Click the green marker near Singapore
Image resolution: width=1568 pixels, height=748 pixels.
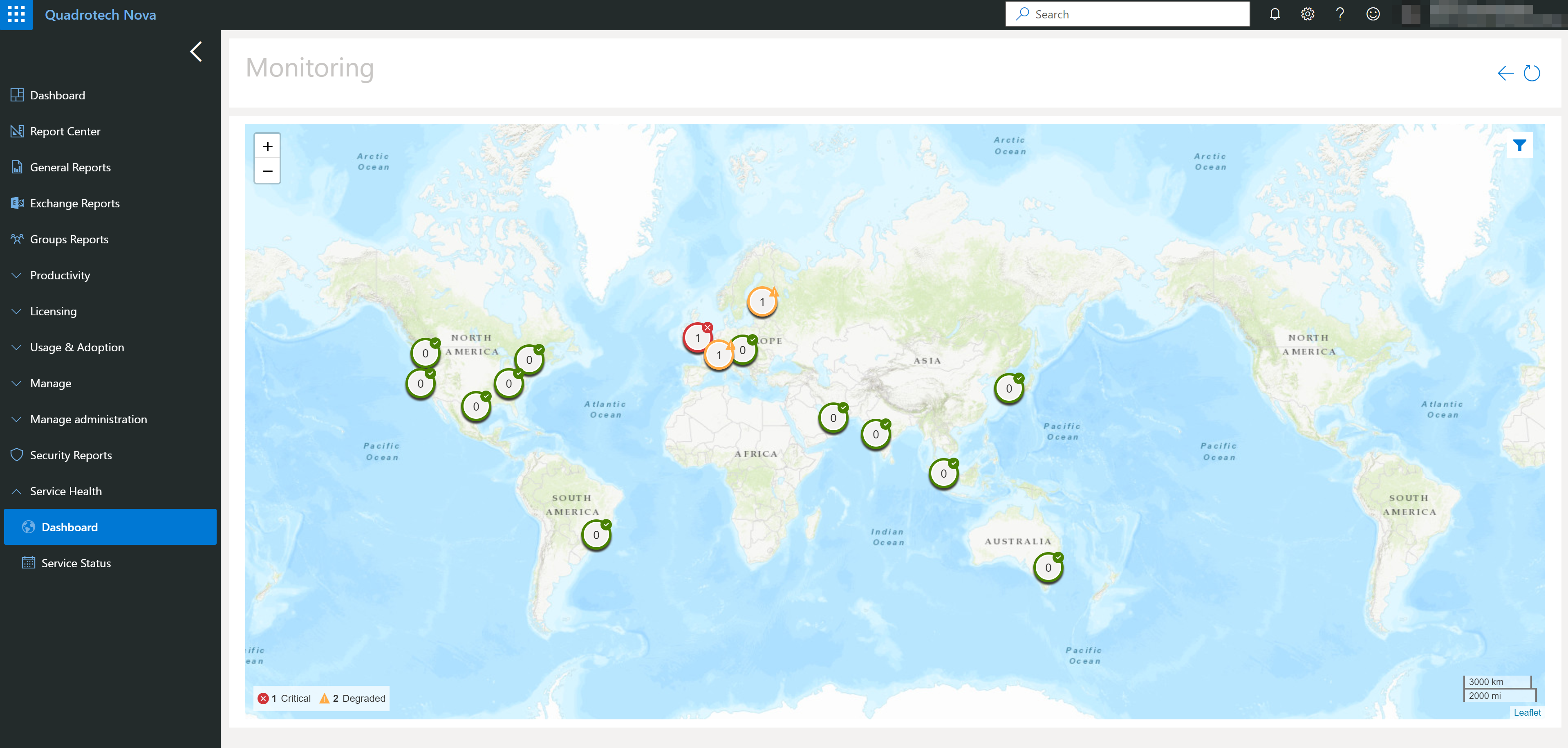944,473
